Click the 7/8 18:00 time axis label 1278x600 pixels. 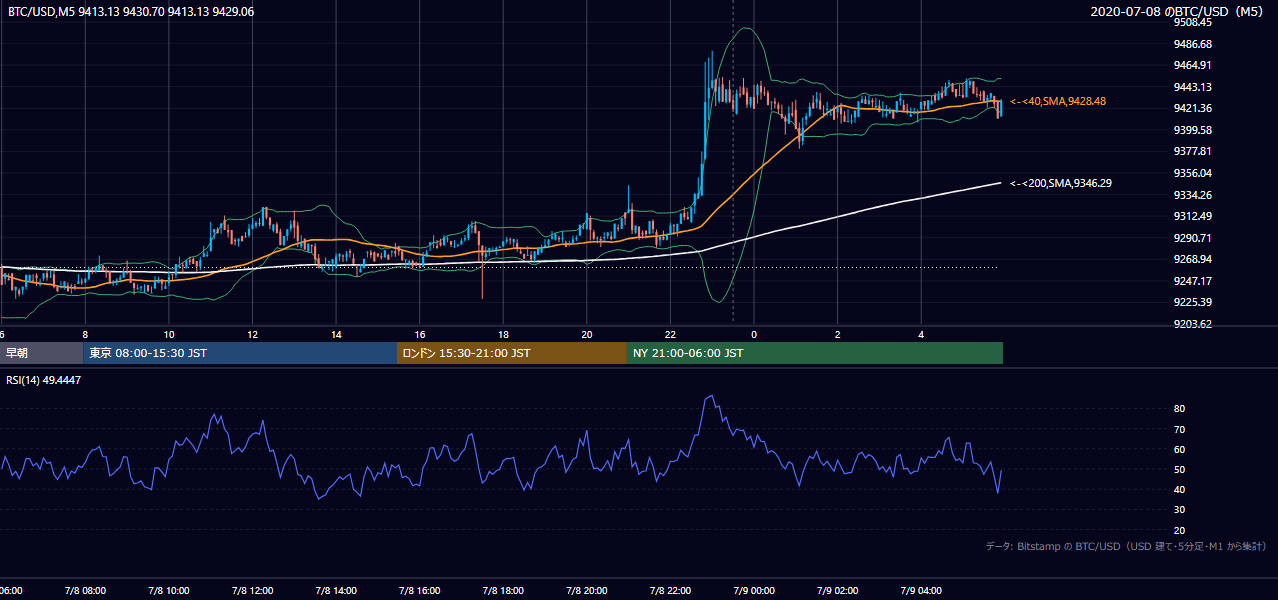pos(503,591)
